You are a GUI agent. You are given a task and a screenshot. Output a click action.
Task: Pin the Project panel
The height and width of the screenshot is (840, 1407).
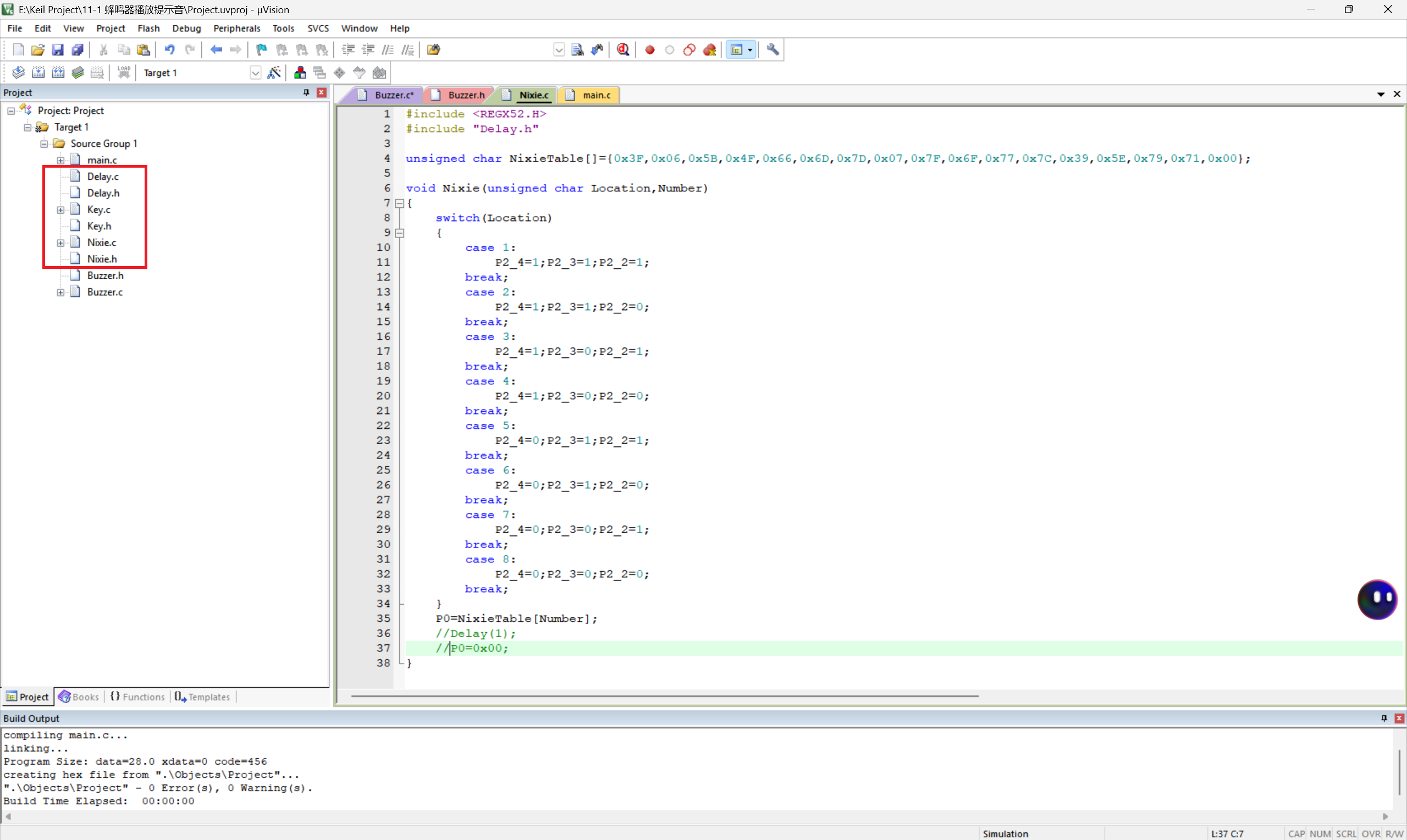[306, 92]
